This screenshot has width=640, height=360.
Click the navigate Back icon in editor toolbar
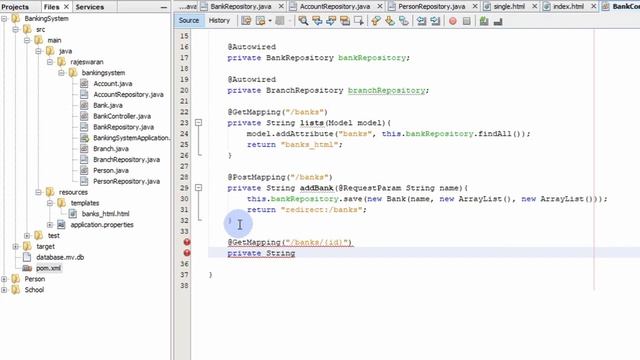point(260,21)
